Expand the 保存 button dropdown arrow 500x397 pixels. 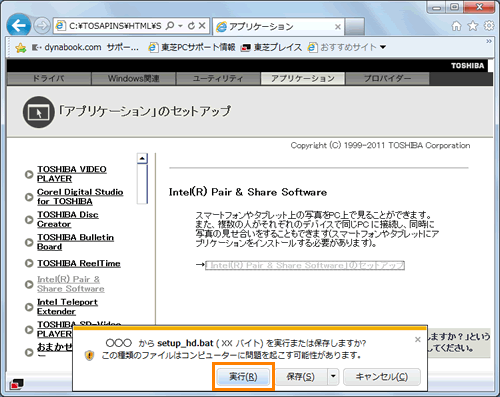pyautogui.click(x=333, y=377)
